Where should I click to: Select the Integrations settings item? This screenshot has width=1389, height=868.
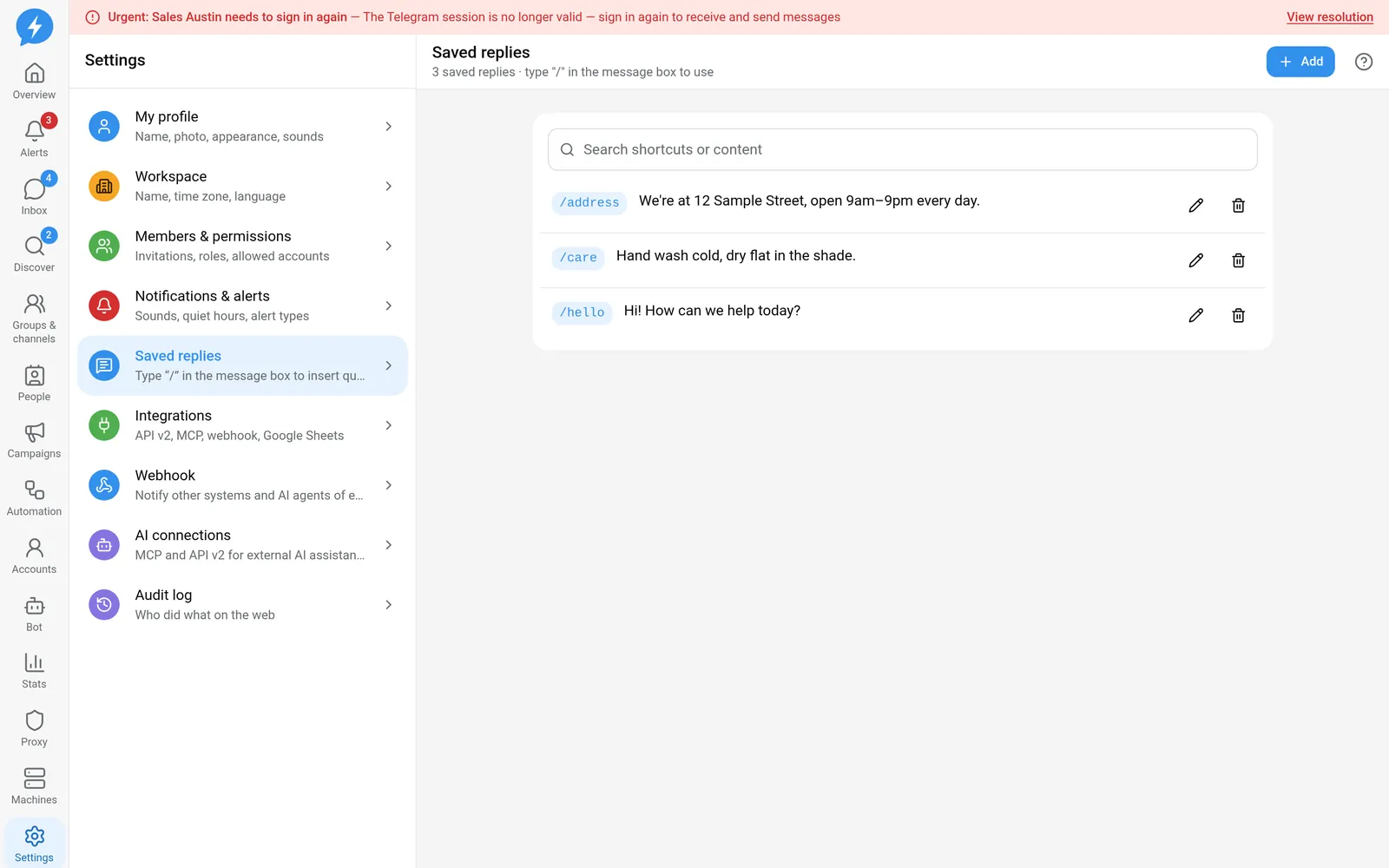[242, 425]
